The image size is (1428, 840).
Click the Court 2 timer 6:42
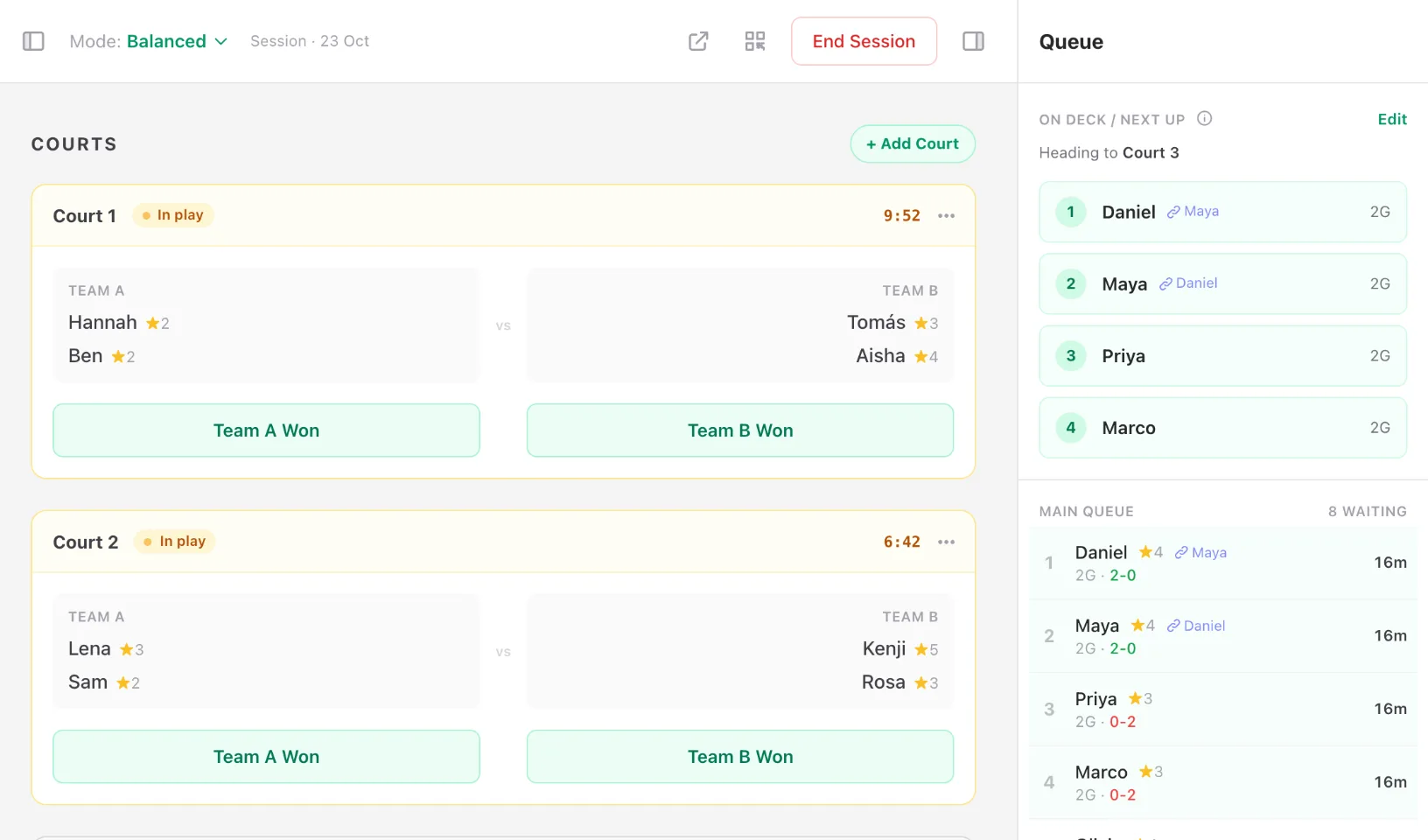click(x=901, y=542)
